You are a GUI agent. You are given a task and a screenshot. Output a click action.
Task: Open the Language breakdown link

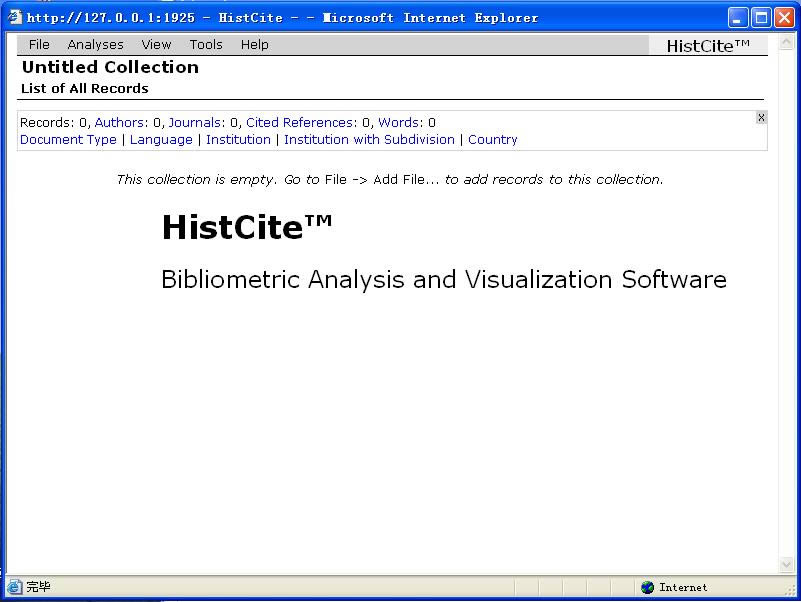pos(161,140)
